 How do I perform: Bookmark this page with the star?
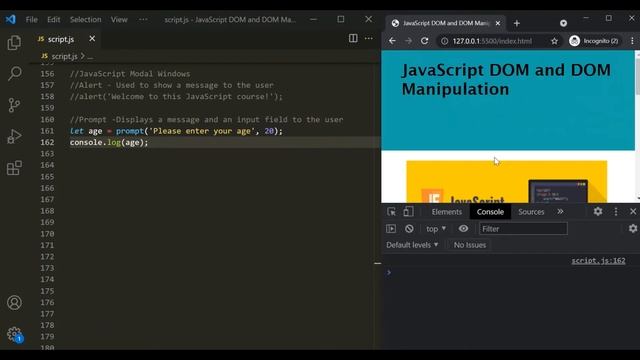click(x=554, y=41)
